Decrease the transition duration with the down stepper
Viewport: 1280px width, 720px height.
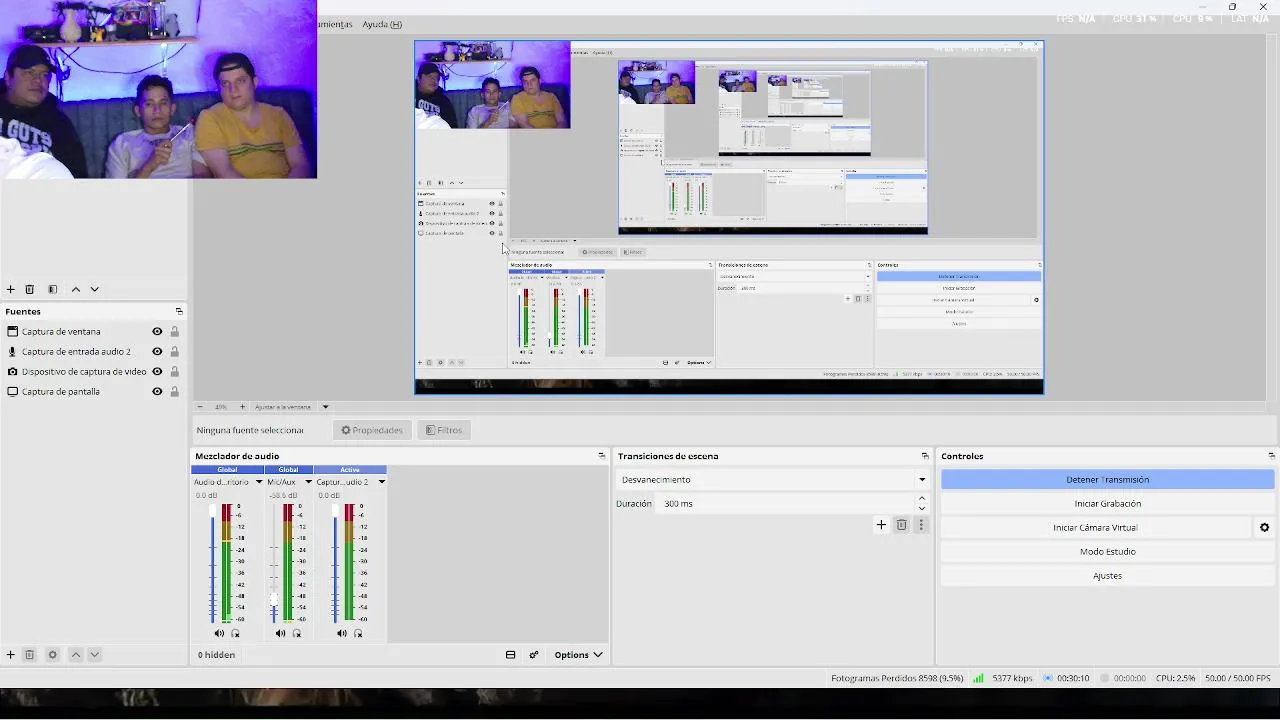[922, 508]
